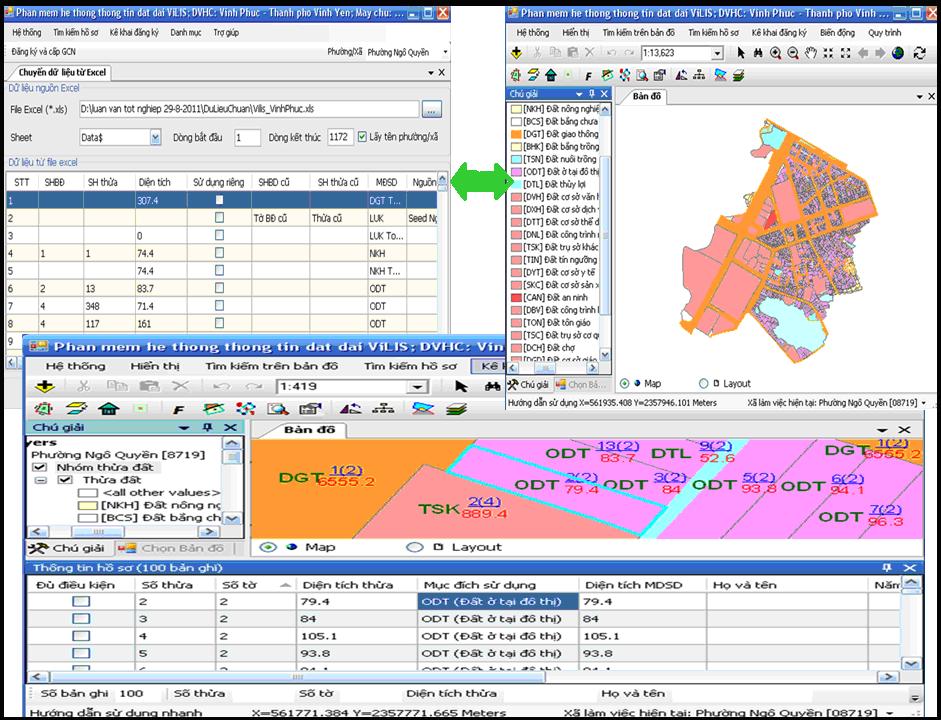Viewport: 941px width, 720px height.
Task: Open the Quy trình menu in map window
Action: tap(885, 32)
